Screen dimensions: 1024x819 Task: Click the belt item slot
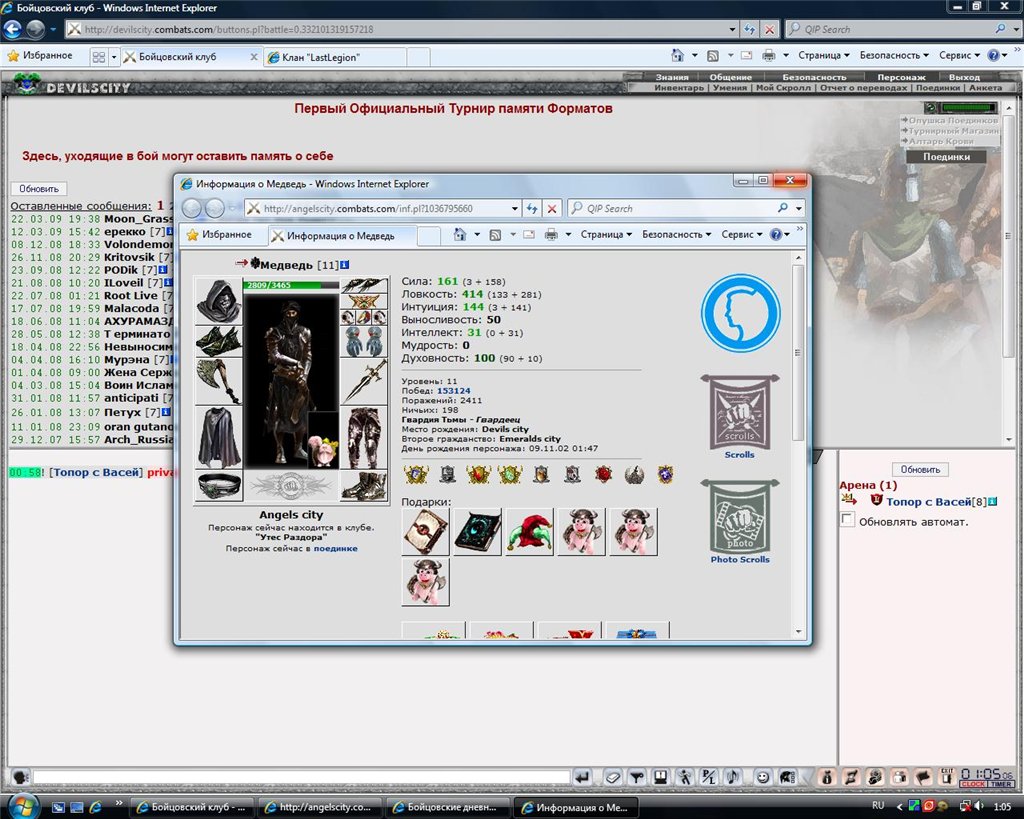pyautogui.click(x=219, y=486)
